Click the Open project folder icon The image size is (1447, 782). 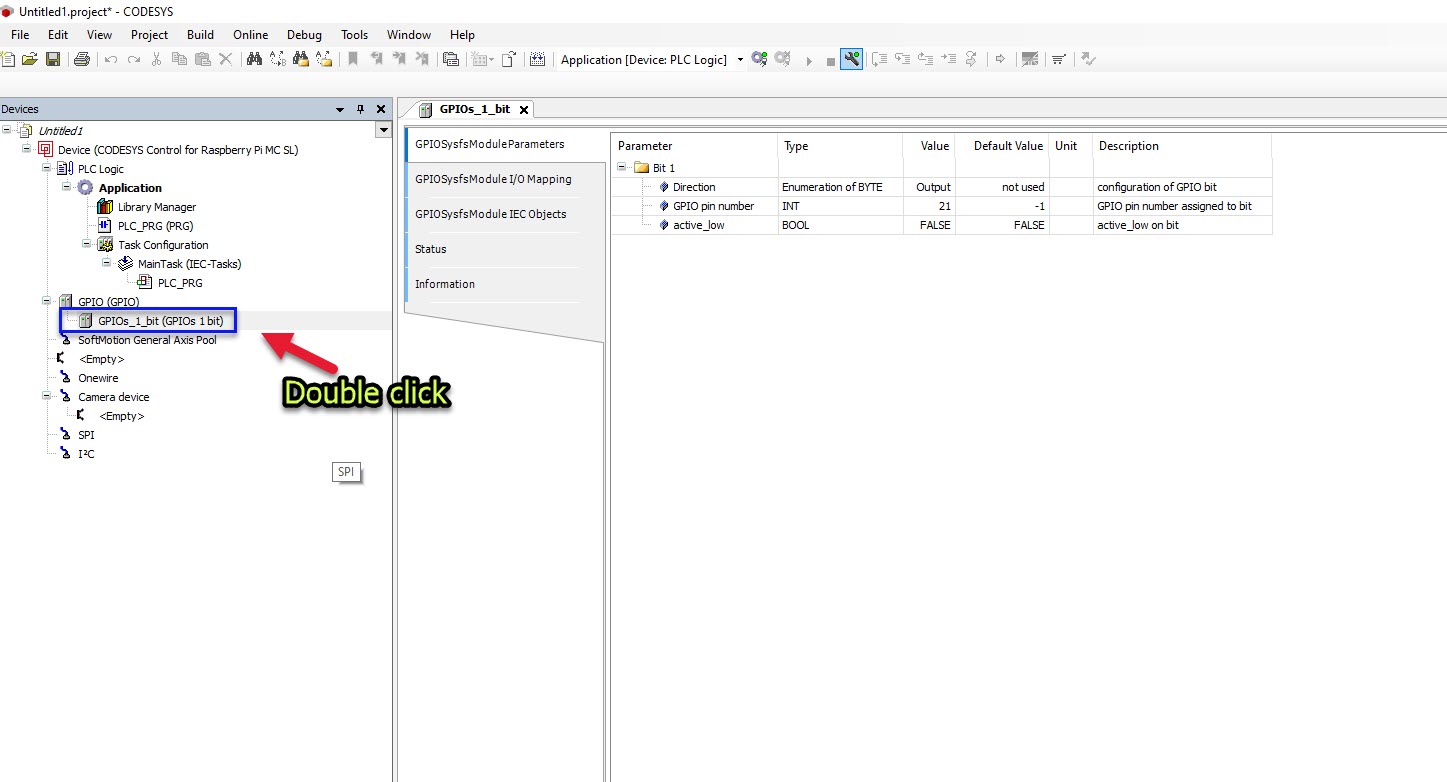click(x=30, y=60)
